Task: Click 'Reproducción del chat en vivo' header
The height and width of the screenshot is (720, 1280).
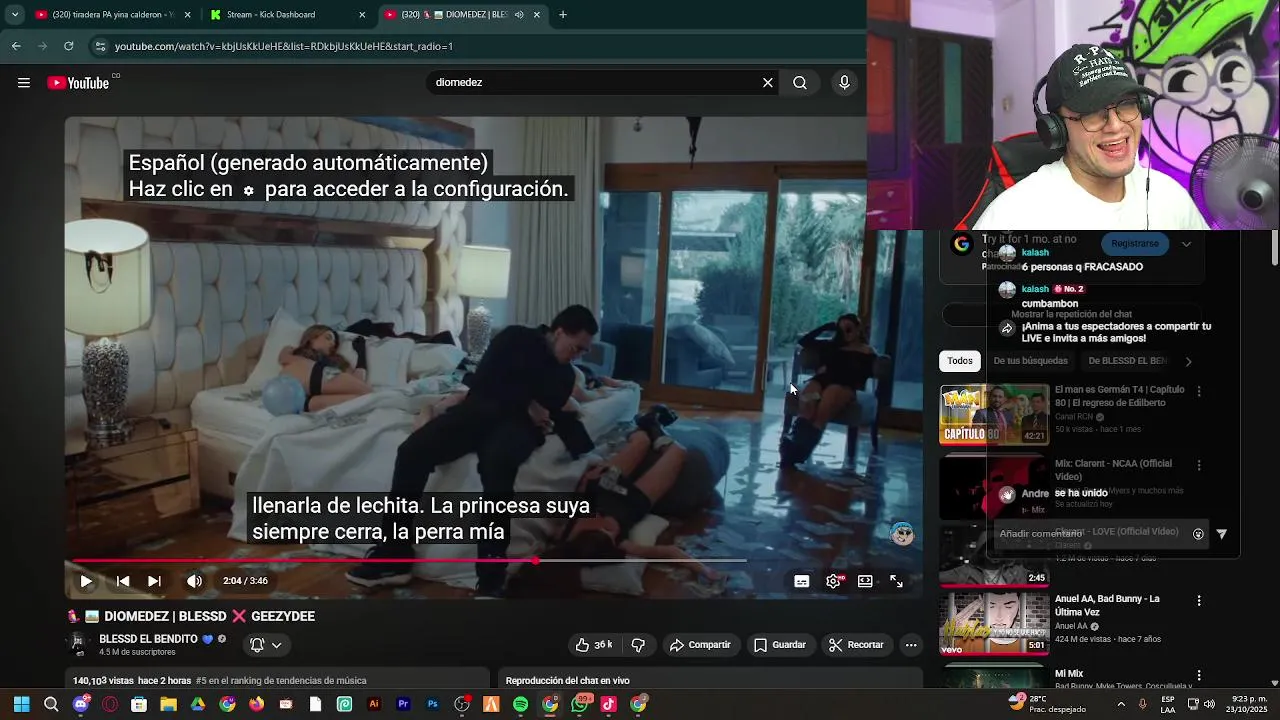Action: click(x=567, y=681)
